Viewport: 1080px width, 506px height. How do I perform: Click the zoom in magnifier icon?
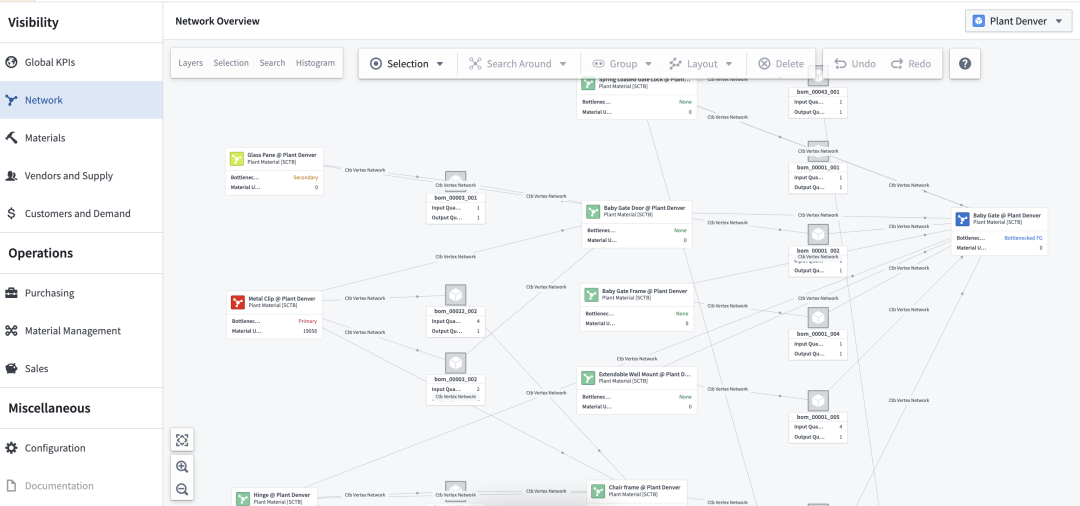pyautogui.click(x=182, y=466)
